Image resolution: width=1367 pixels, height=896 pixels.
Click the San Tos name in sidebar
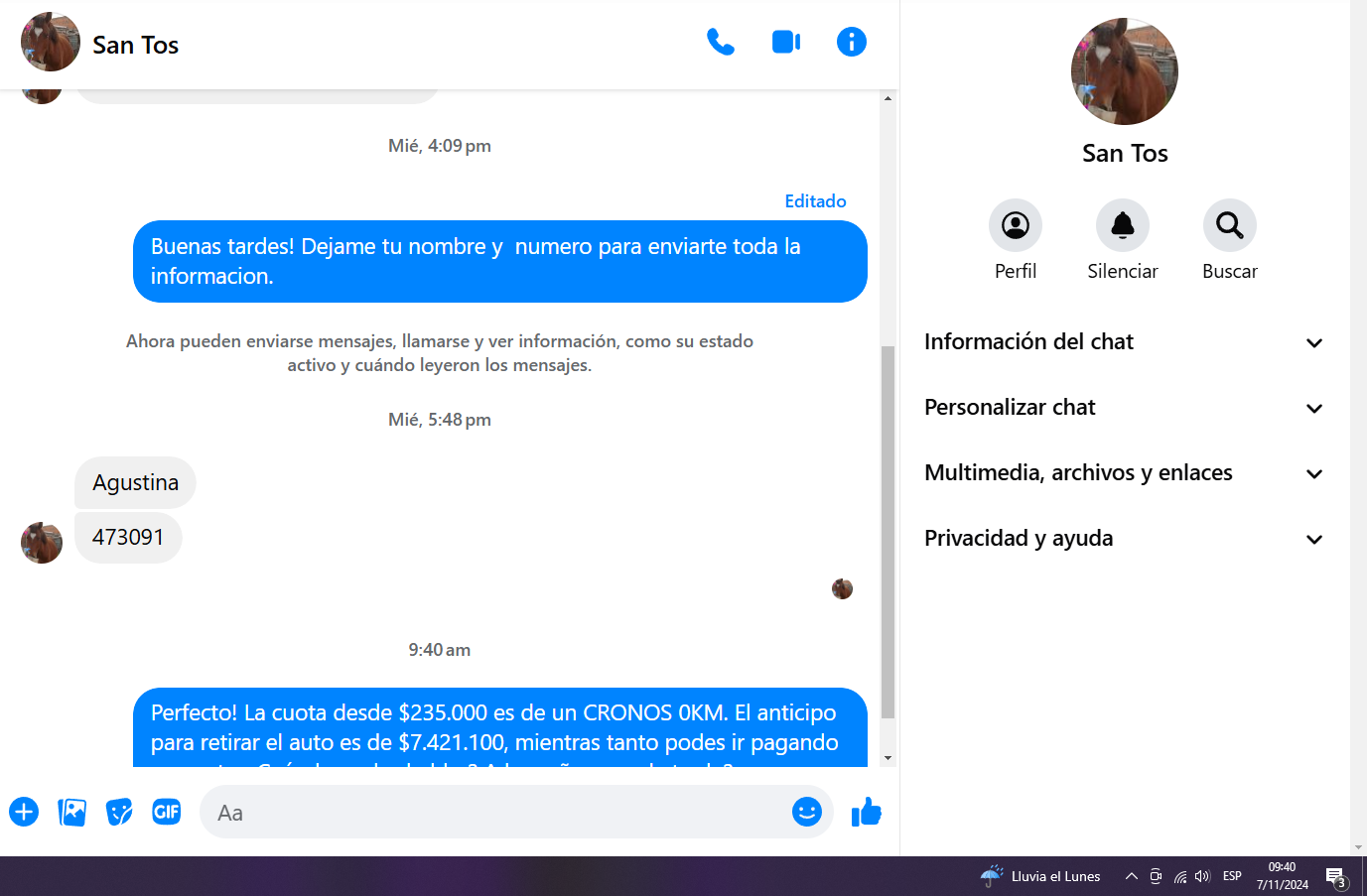[1125, 153]
